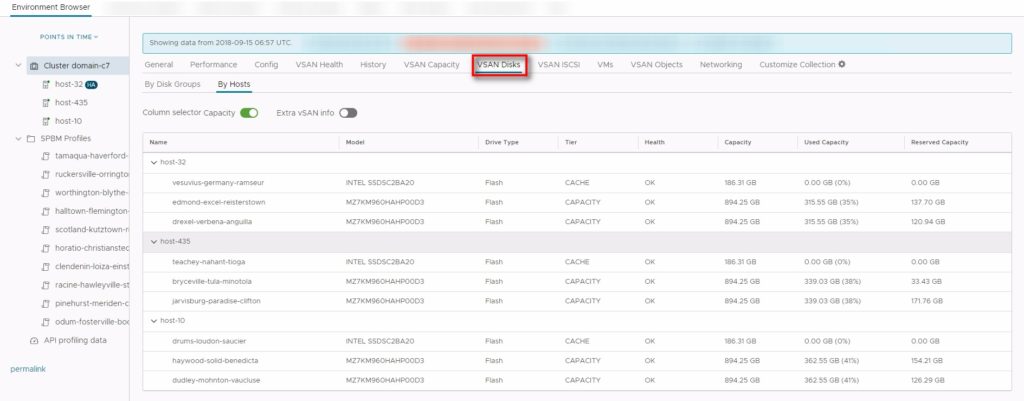The image size is (1024, 401).
Task: Open the permalink link
Action: click(27, 369)
